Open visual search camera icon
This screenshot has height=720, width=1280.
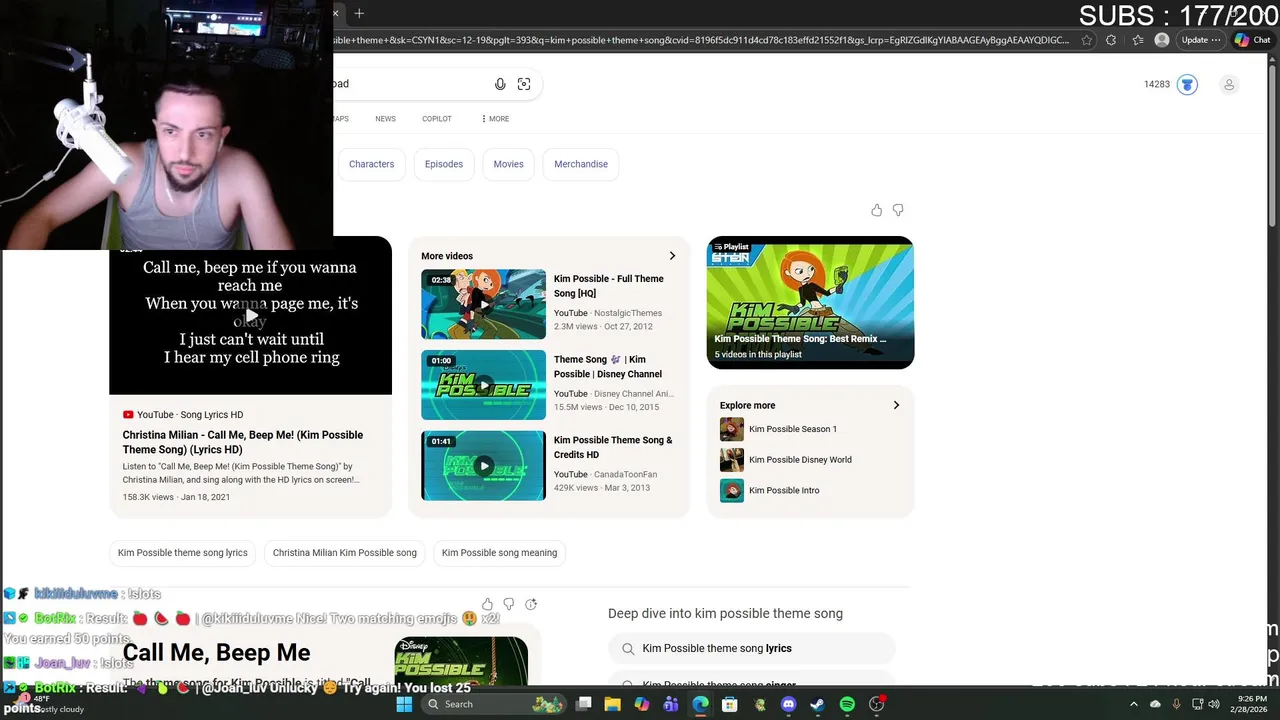524,84
